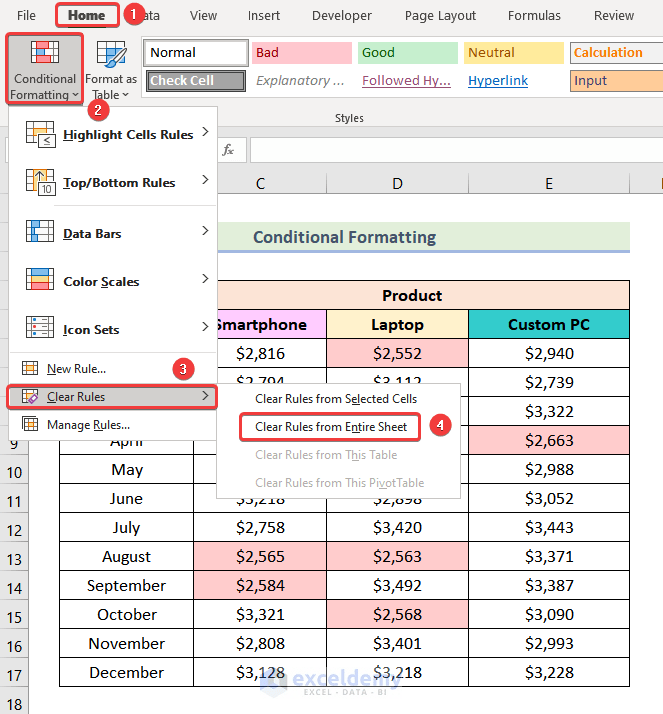Expand Color Scales submenu arrow
Viewport: 663px width, 714px height.
pyautogui.click(x=205, y=279)
